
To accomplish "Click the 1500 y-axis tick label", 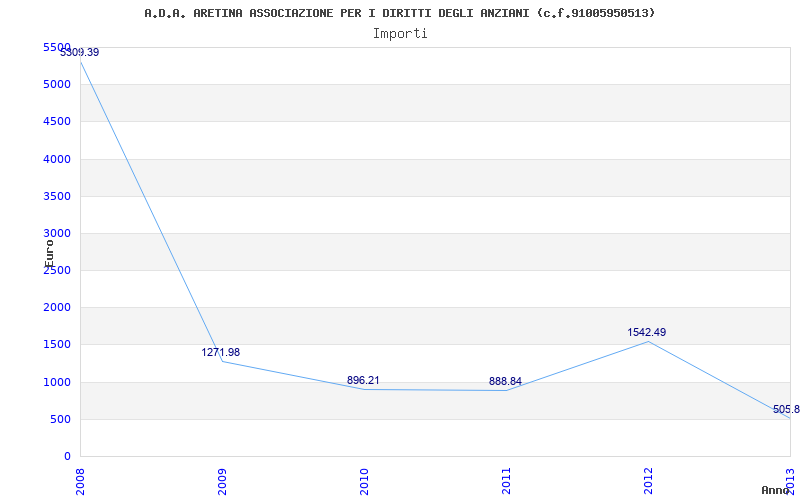I will pos(57,344).
